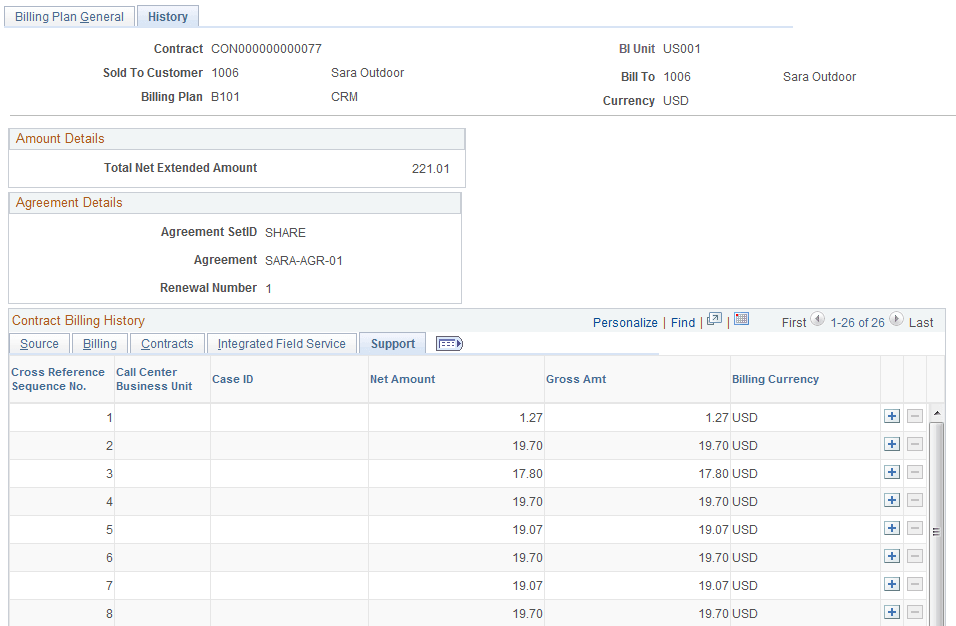This screenshot has width=956, height=626.
Task: Switch to the Billing Plan General tab
Action: pos(68,16)
